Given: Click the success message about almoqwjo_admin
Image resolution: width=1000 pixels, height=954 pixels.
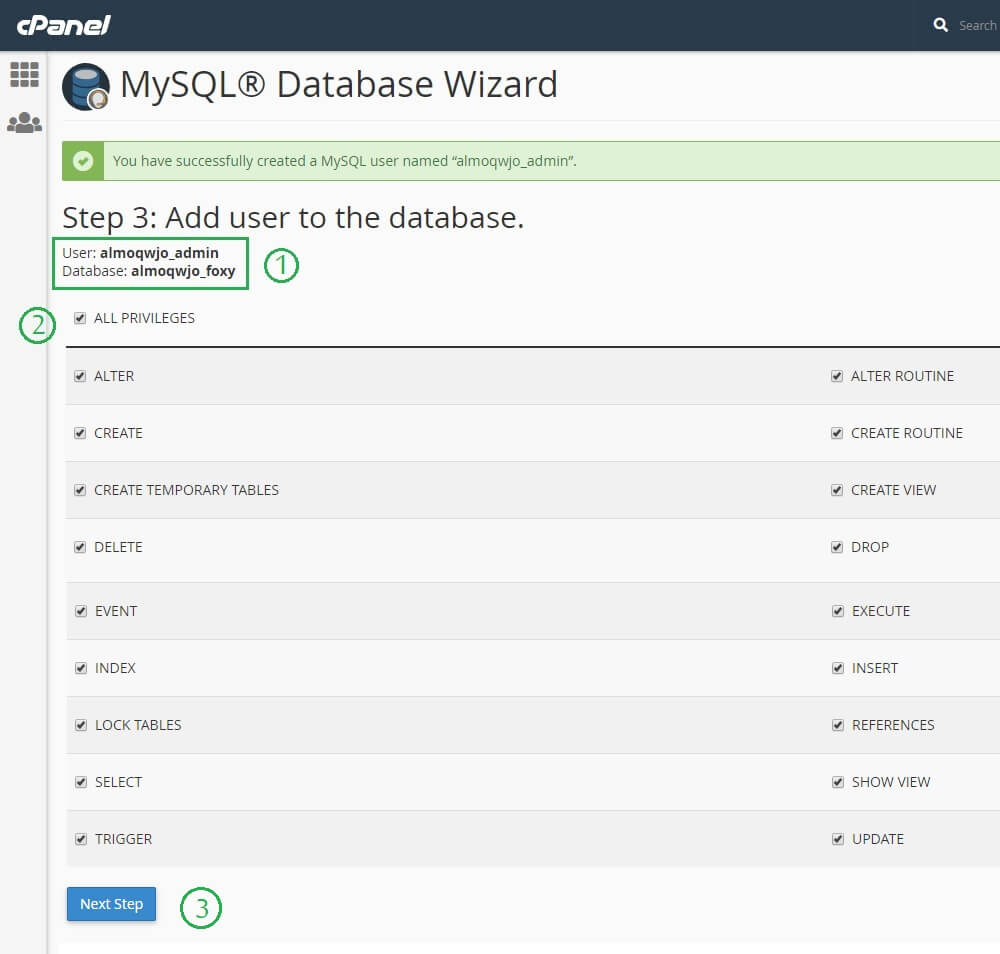Looking at the screenshot, I should coord(344,161).
